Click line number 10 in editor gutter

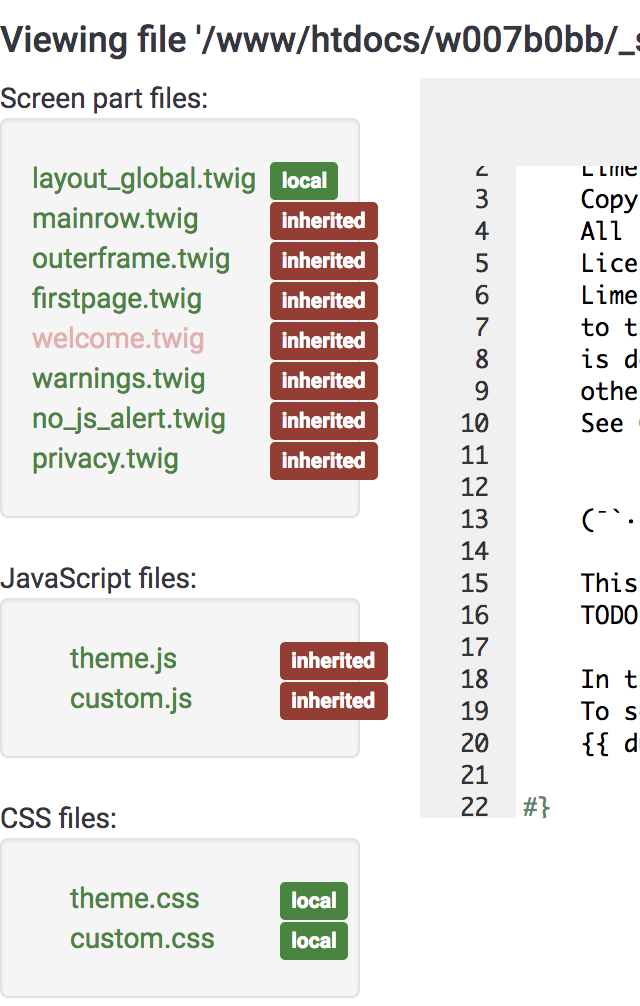tap(475, 423)
